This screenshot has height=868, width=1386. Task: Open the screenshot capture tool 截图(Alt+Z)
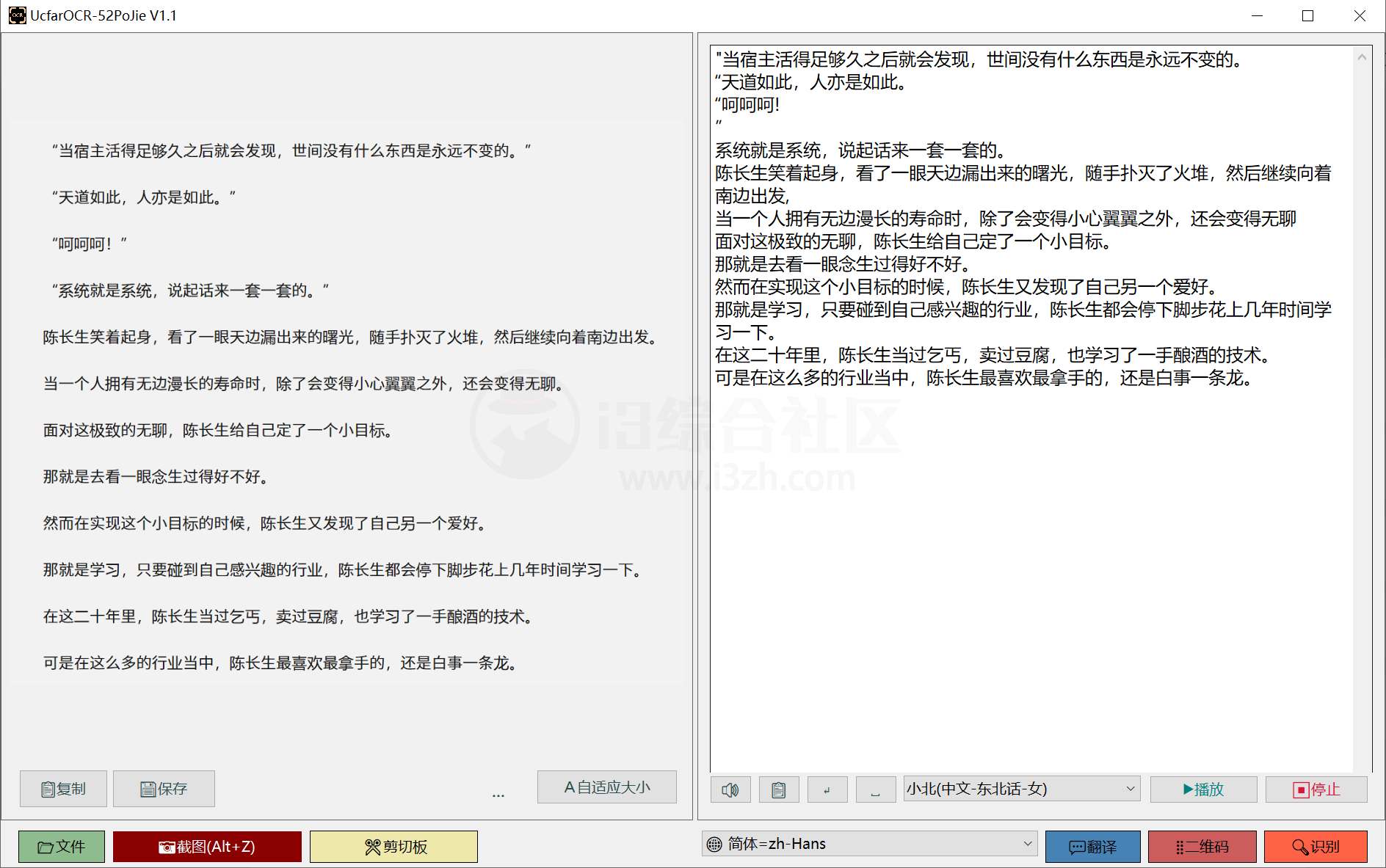pos(207,846)
